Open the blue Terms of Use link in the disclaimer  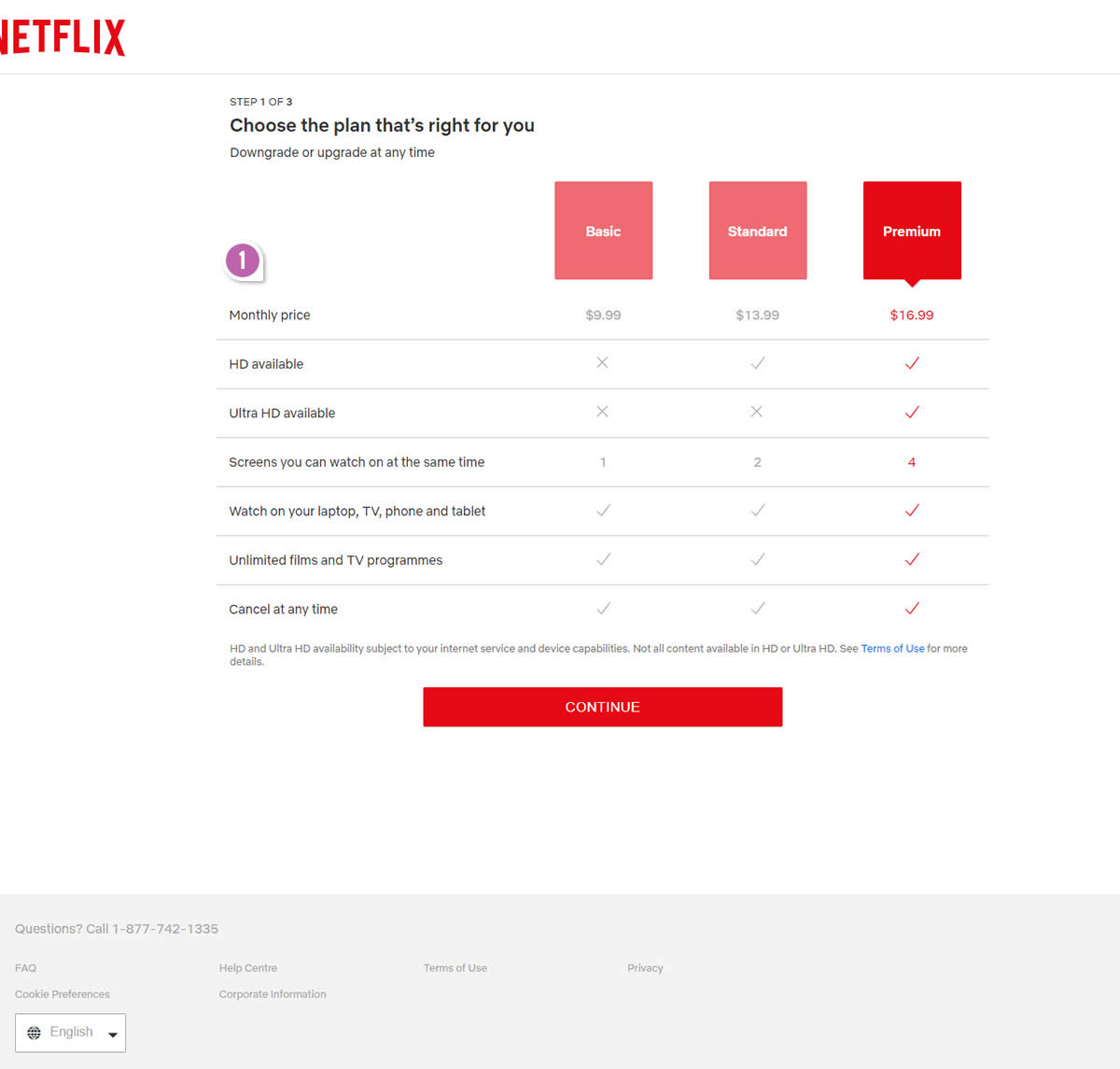[892, 649]
